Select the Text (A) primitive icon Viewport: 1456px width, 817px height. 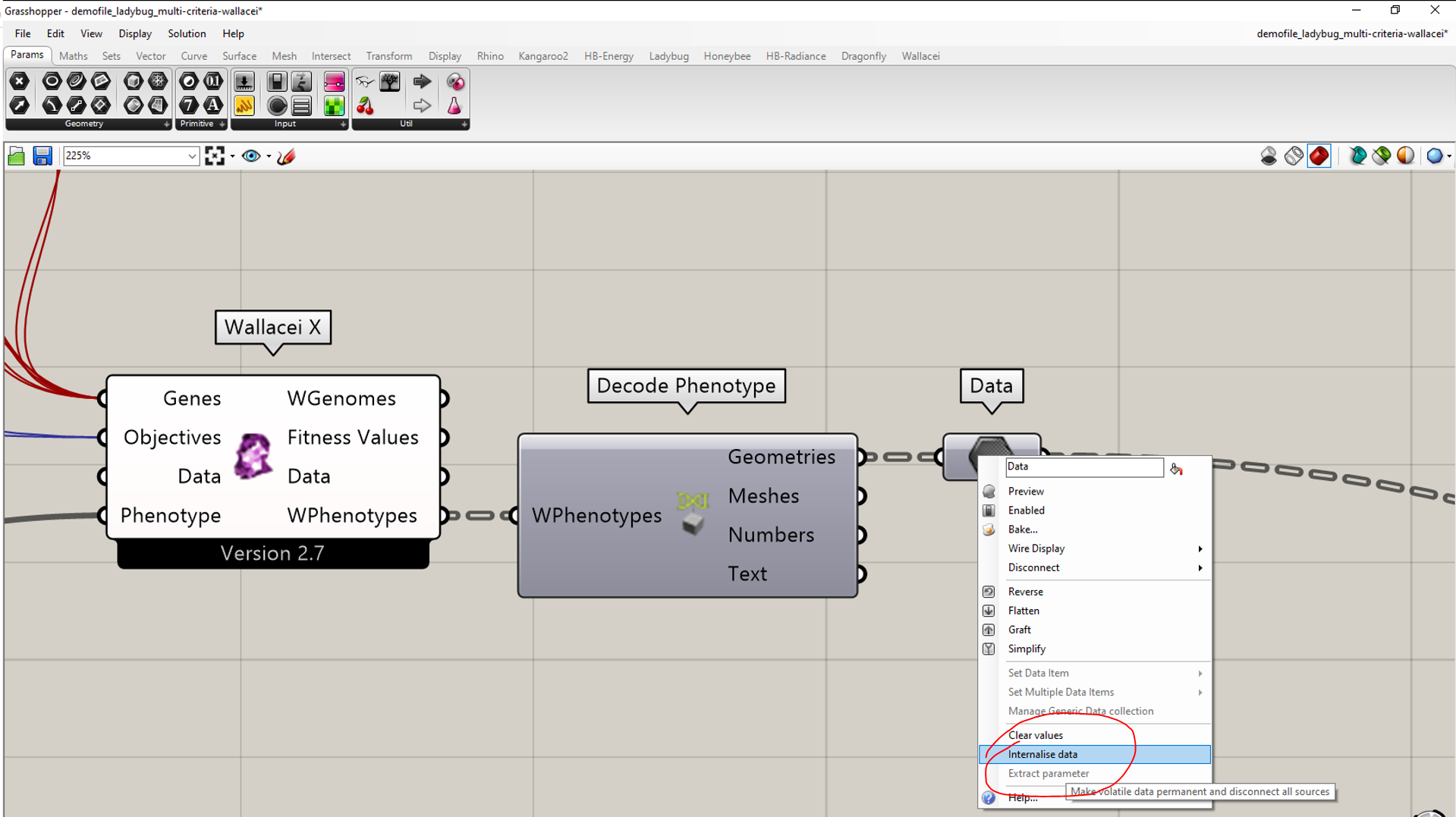tap(212, 105)
